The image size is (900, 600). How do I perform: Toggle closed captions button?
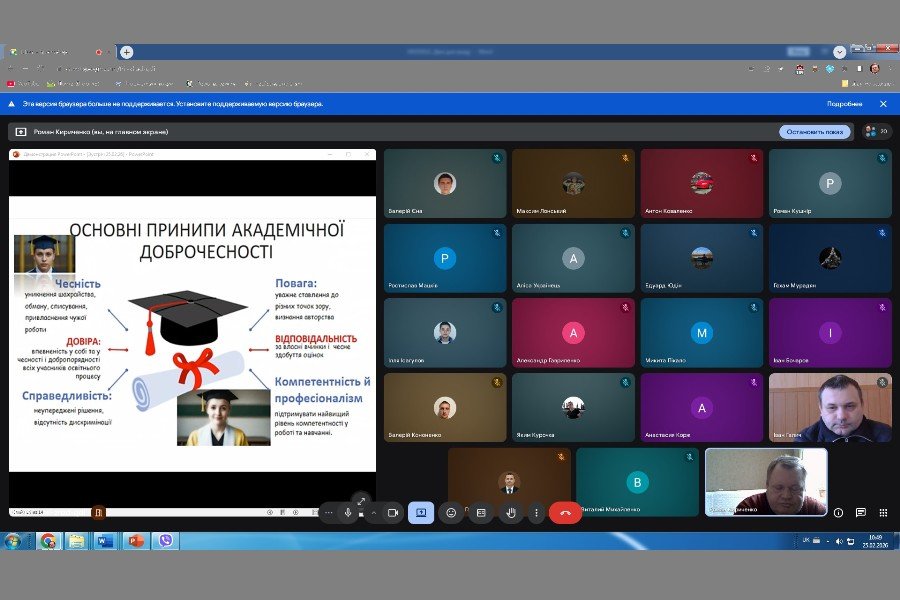481,513
